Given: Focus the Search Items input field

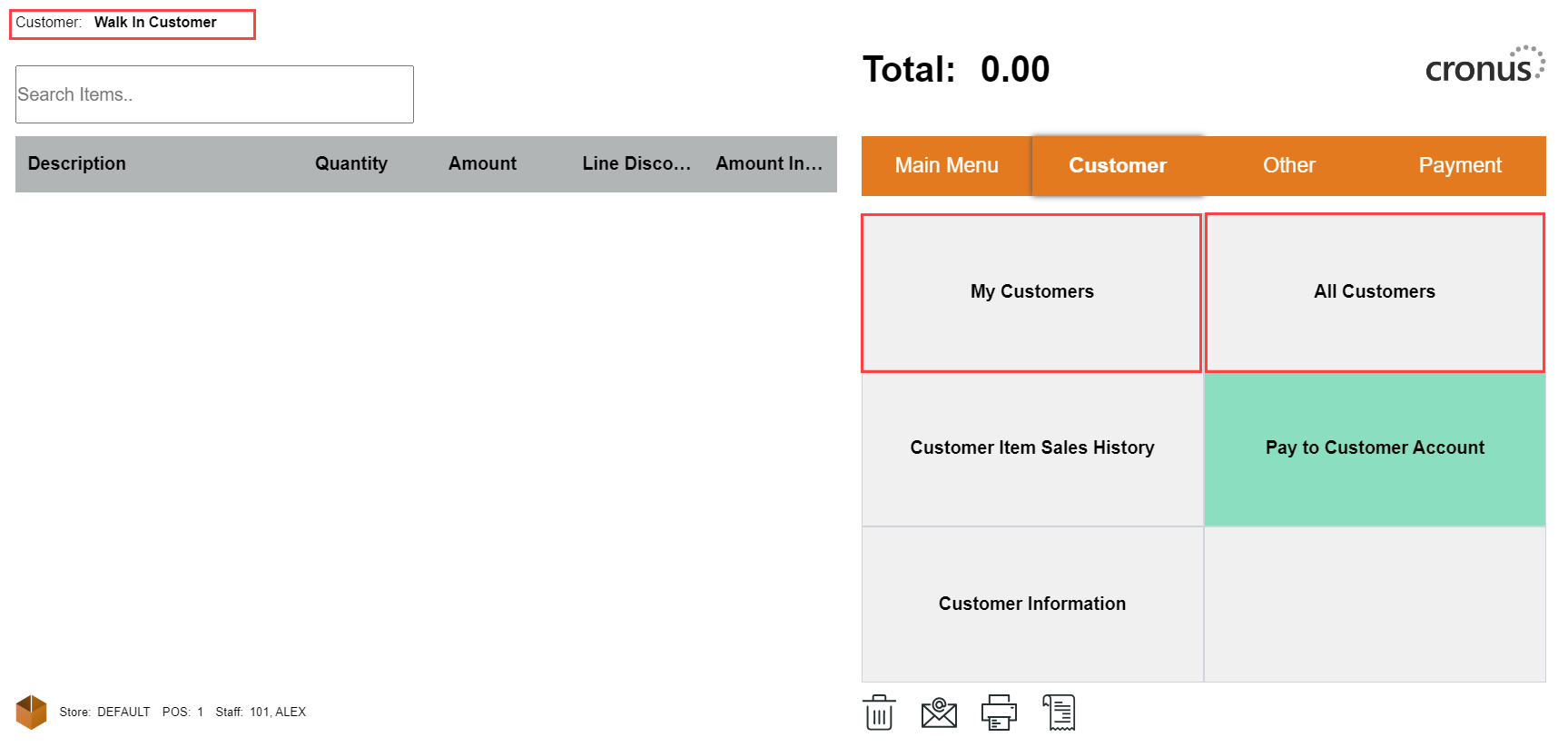Looking at the screenshot, I should (214, 94).
